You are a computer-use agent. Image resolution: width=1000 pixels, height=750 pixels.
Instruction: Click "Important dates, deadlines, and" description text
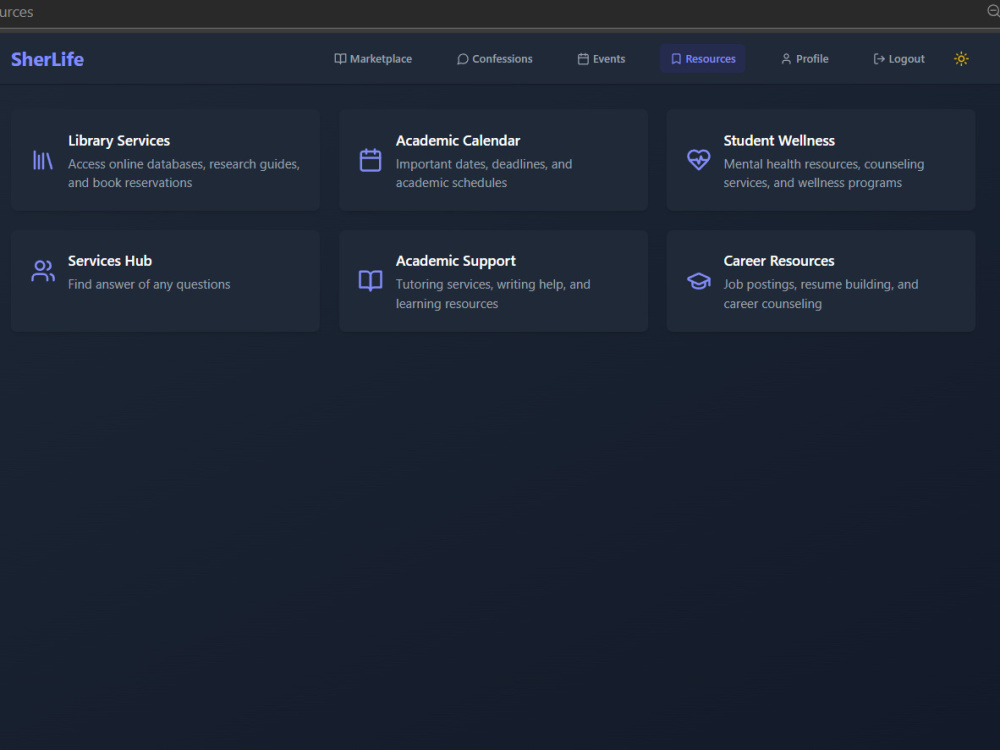coord(484,164)
